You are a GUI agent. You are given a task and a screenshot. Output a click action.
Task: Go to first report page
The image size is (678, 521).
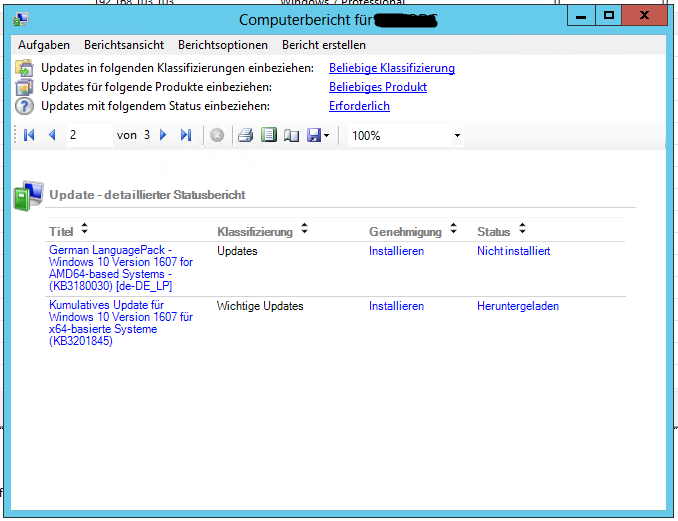tap(29, 135)
